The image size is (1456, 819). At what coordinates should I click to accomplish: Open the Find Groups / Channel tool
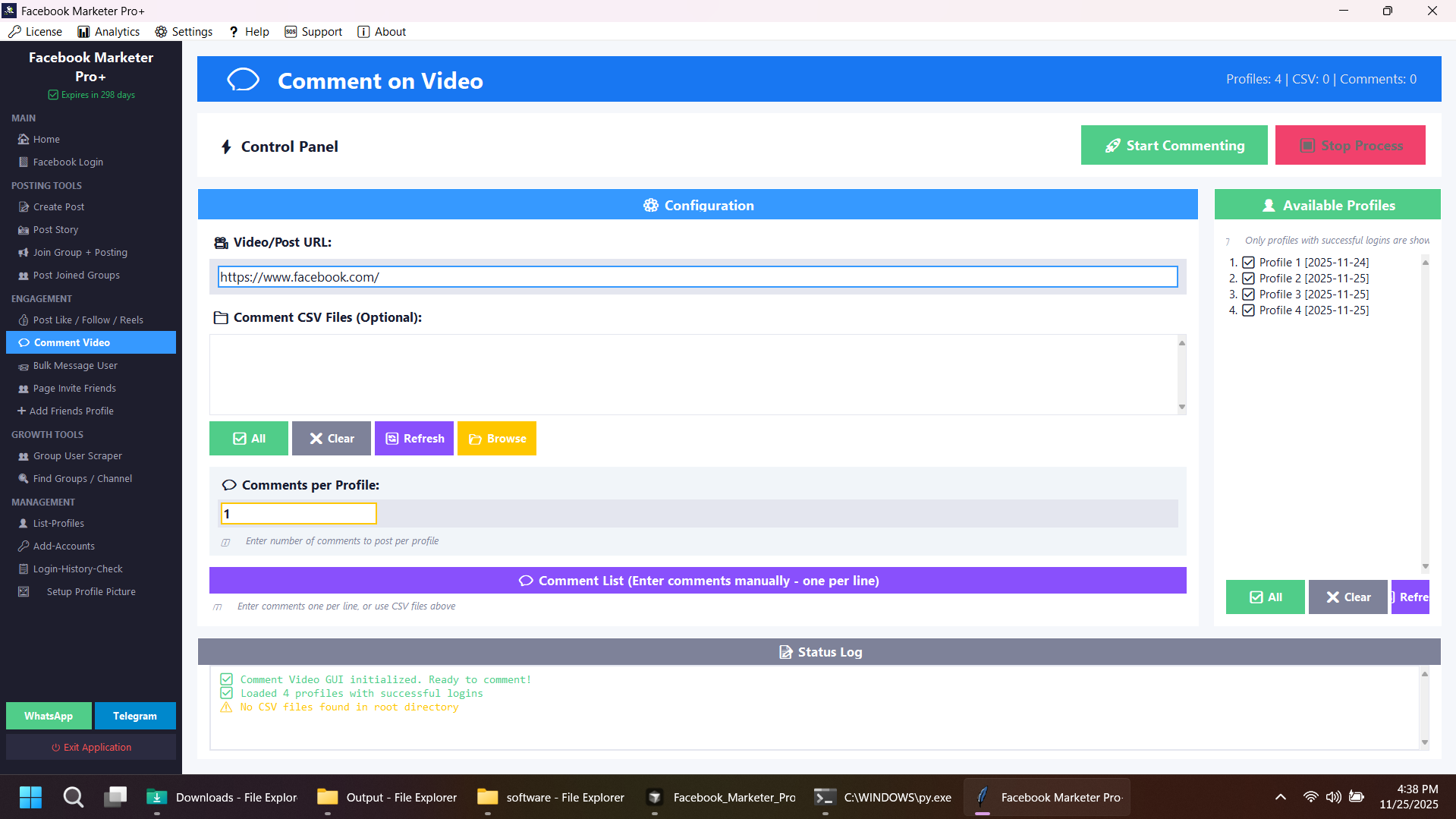click(81, 478)
